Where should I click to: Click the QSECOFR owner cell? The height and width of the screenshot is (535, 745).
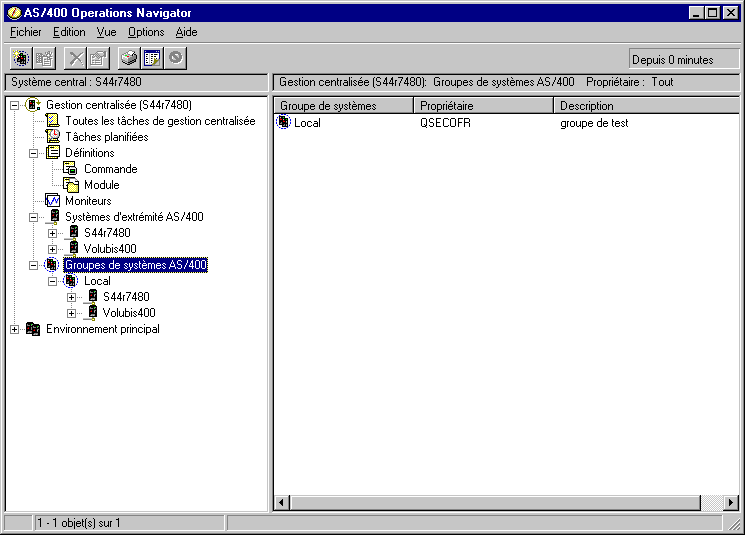pos(445,123)
